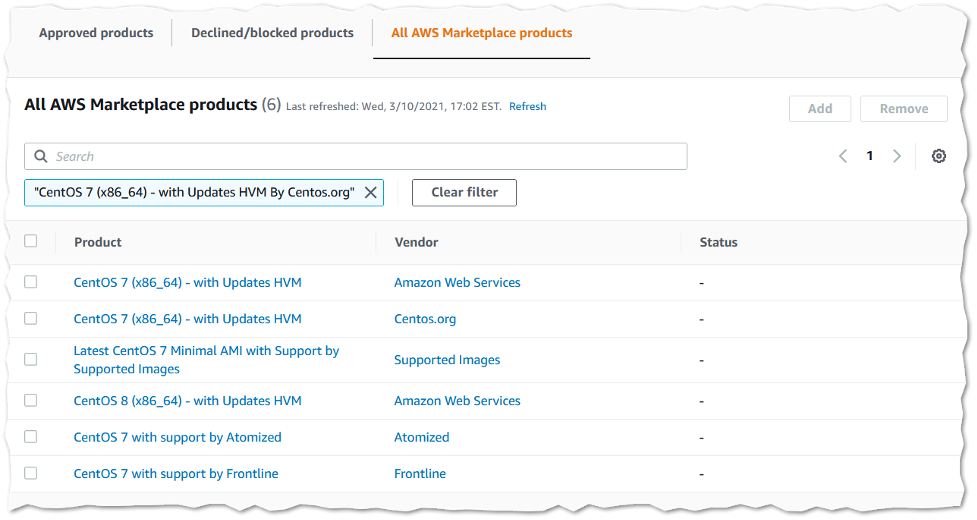
Task: Click the Add button
Action: pos(820,109)
